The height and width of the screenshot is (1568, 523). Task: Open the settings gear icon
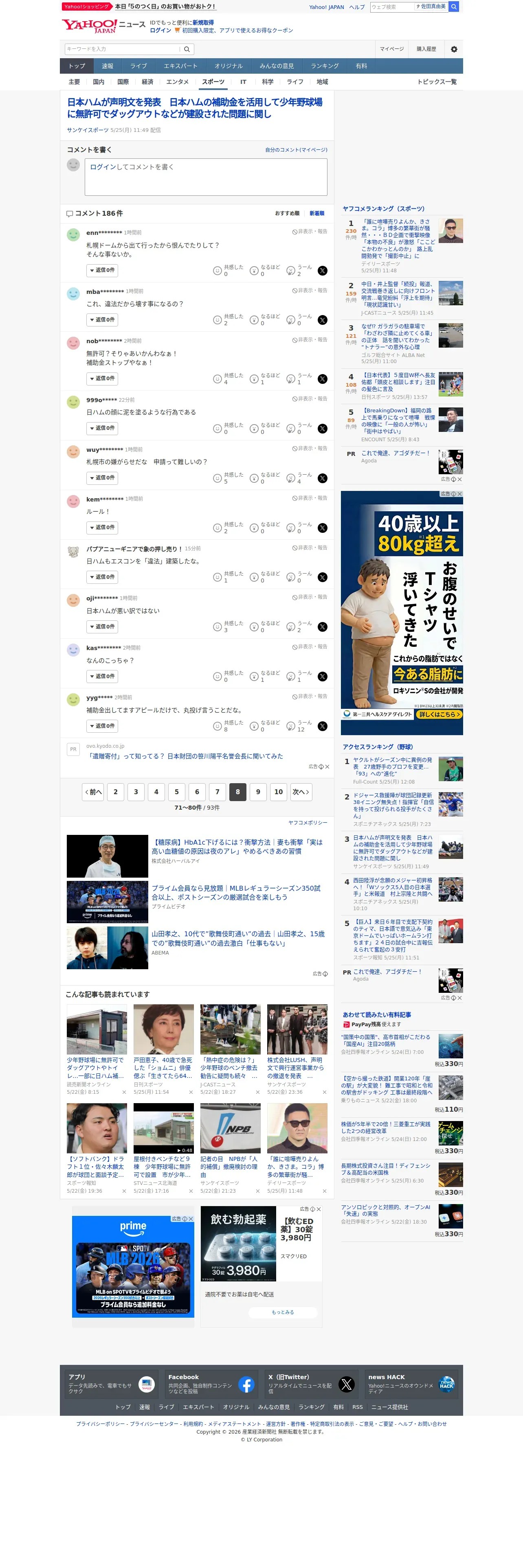(x=454, y=49)
